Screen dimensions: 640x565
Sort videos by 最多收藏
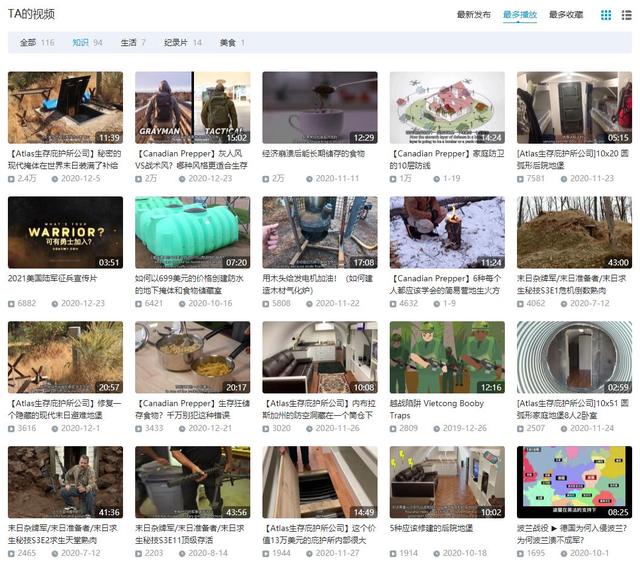[x=566, y=15]
